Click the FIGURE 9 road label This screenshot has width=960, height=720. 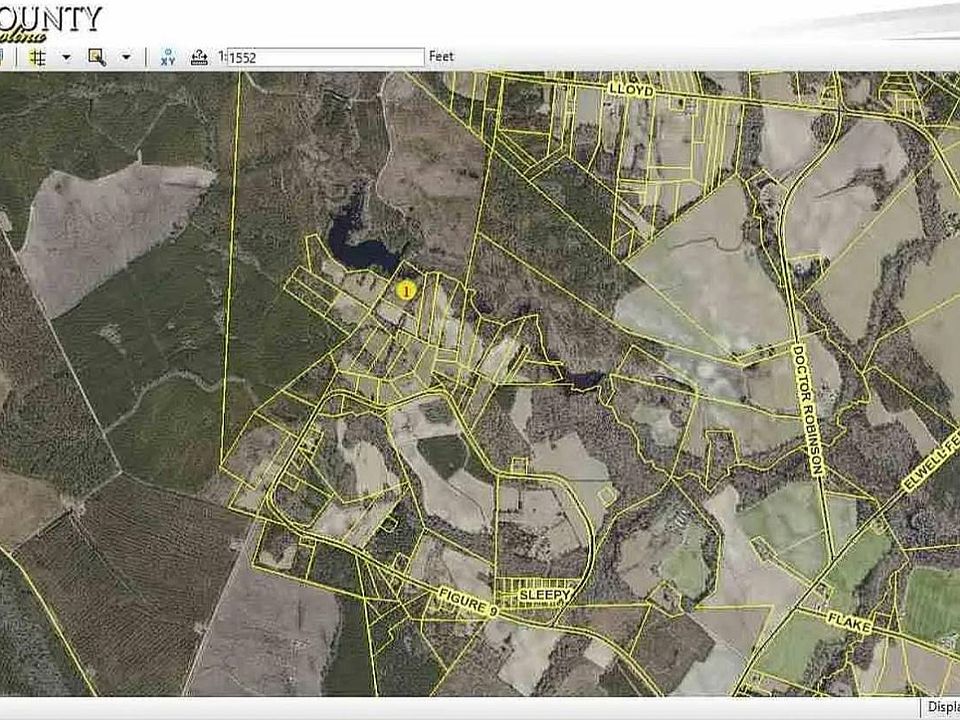tap(468, 602)
